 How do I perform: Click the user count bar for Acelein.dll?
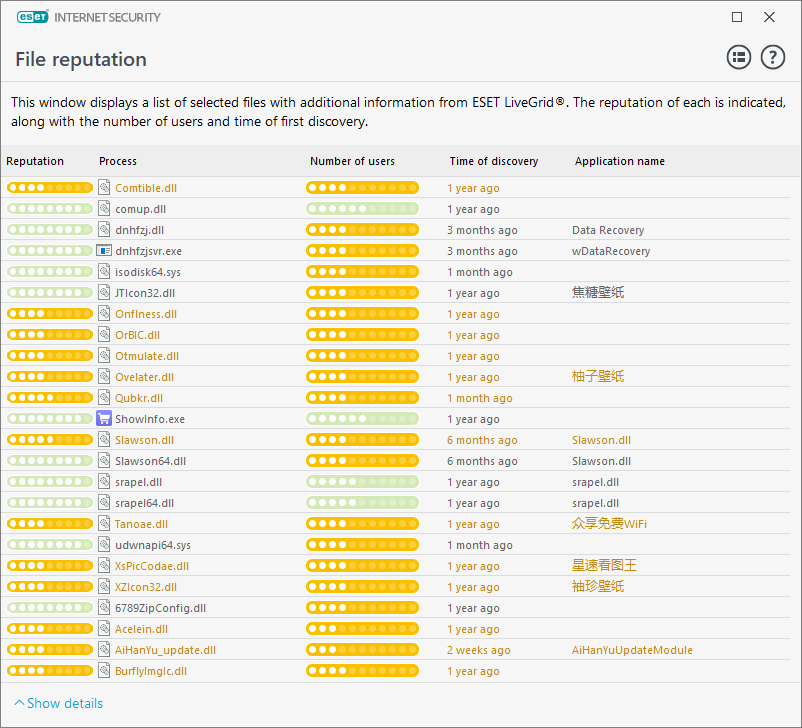pos(362,629)
